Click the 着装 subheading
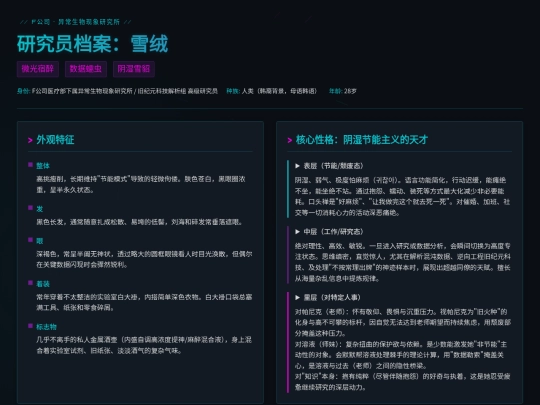 point(43,284)
